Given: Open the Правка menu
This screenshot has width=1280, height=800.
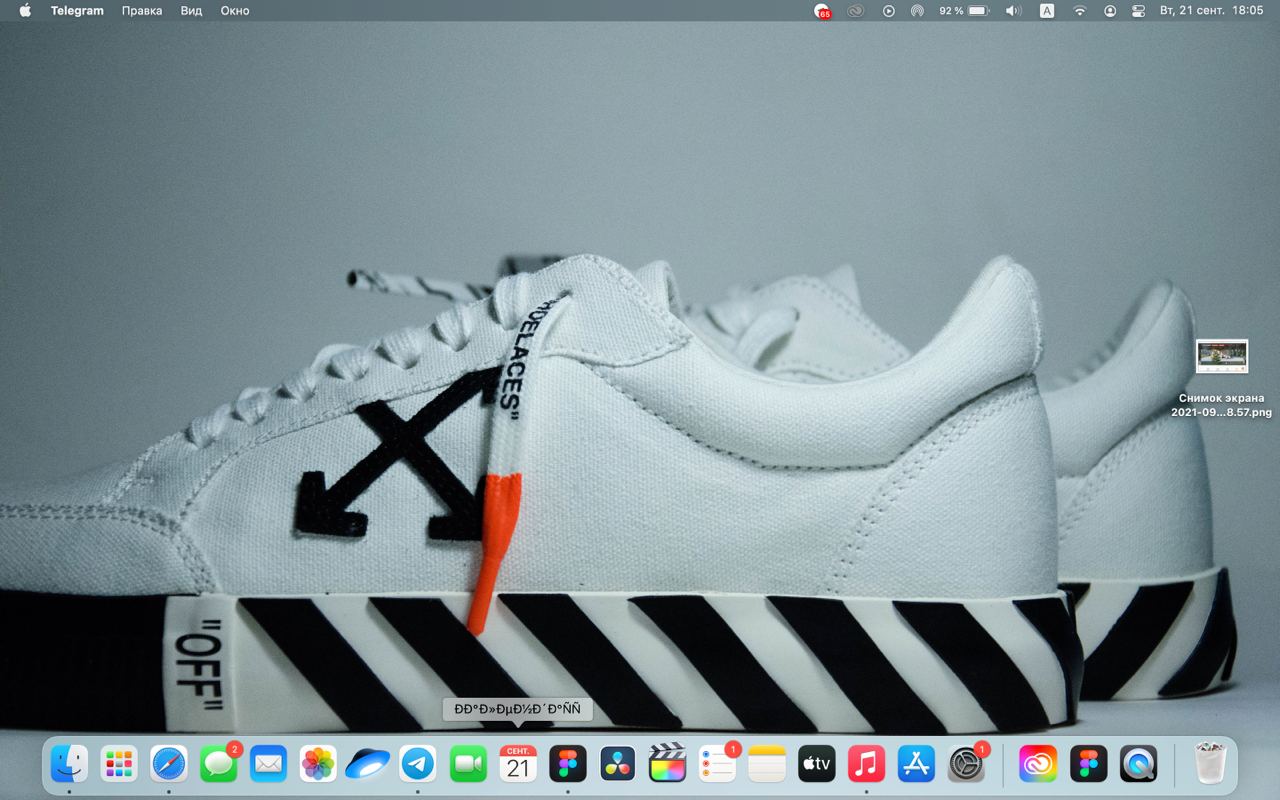Looking at the screenshot, I should (142, 10).
